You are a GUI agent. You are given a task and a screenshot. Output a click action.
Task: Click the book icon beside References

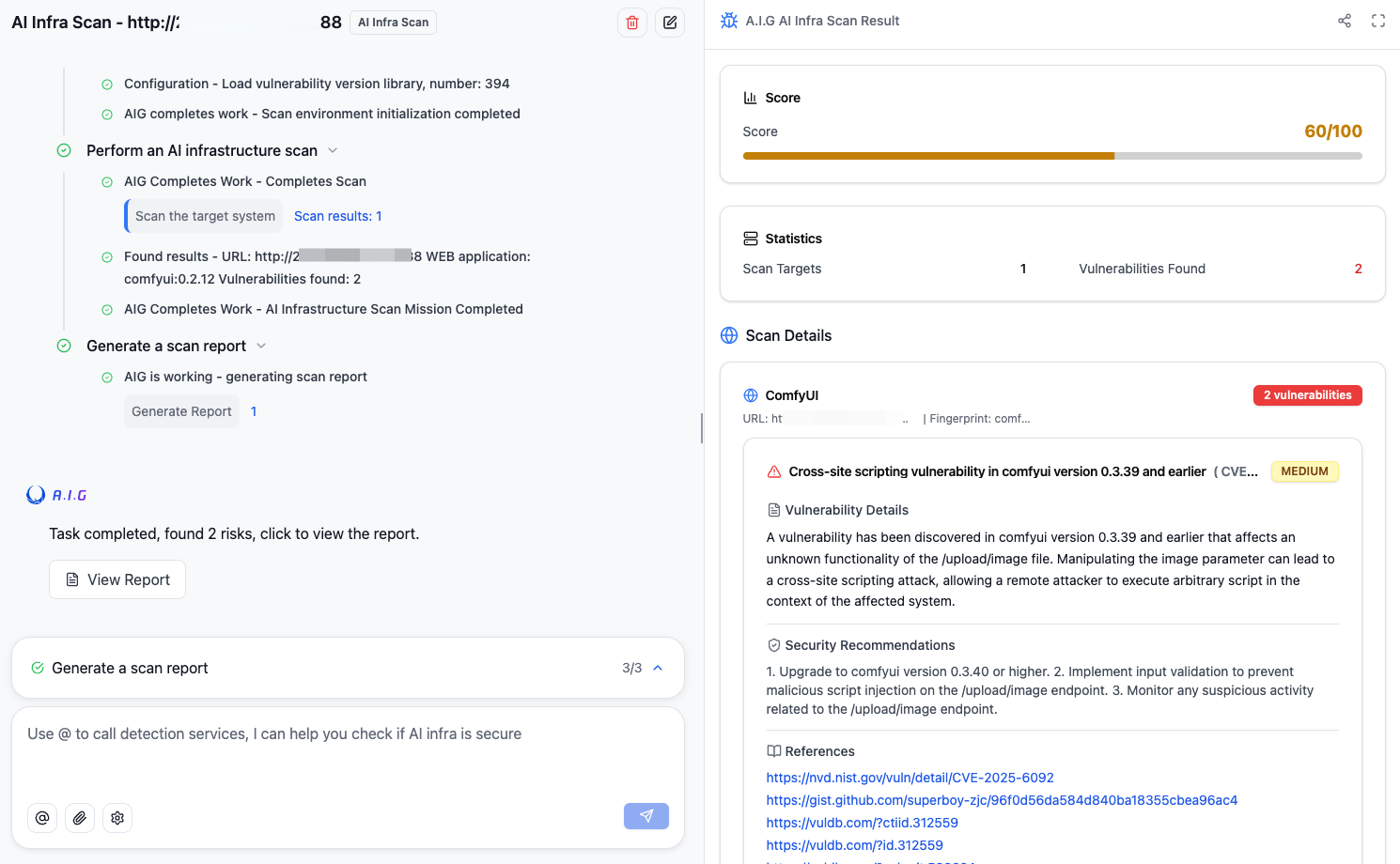774,751
